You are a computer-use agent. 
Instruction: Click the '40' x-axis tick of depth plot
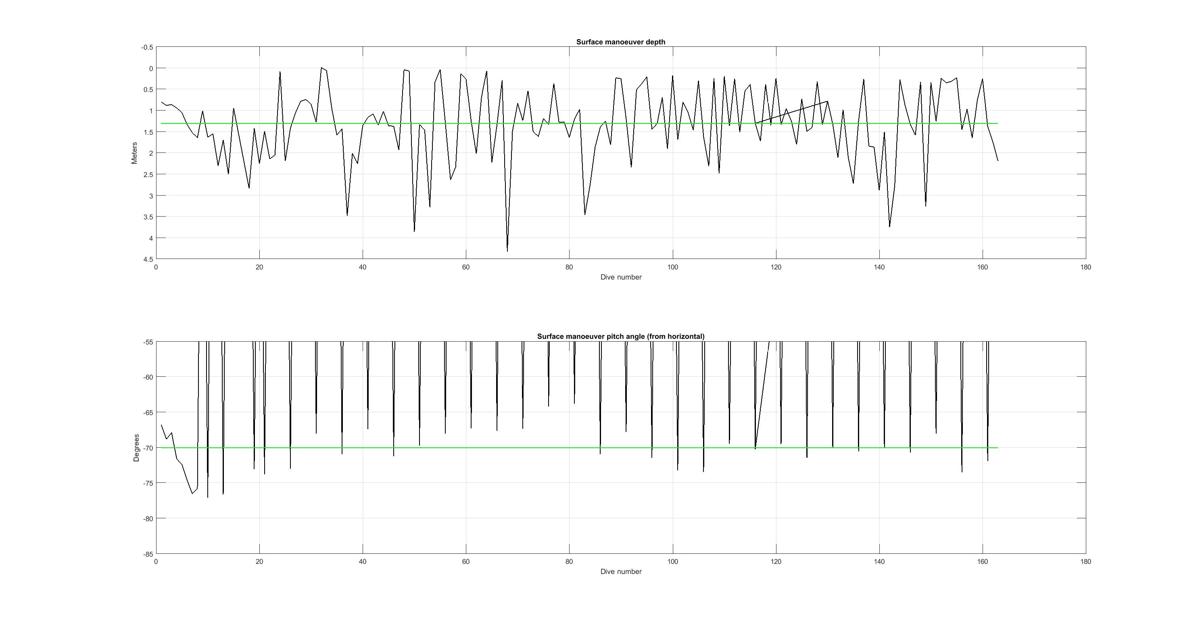point(363,267)
